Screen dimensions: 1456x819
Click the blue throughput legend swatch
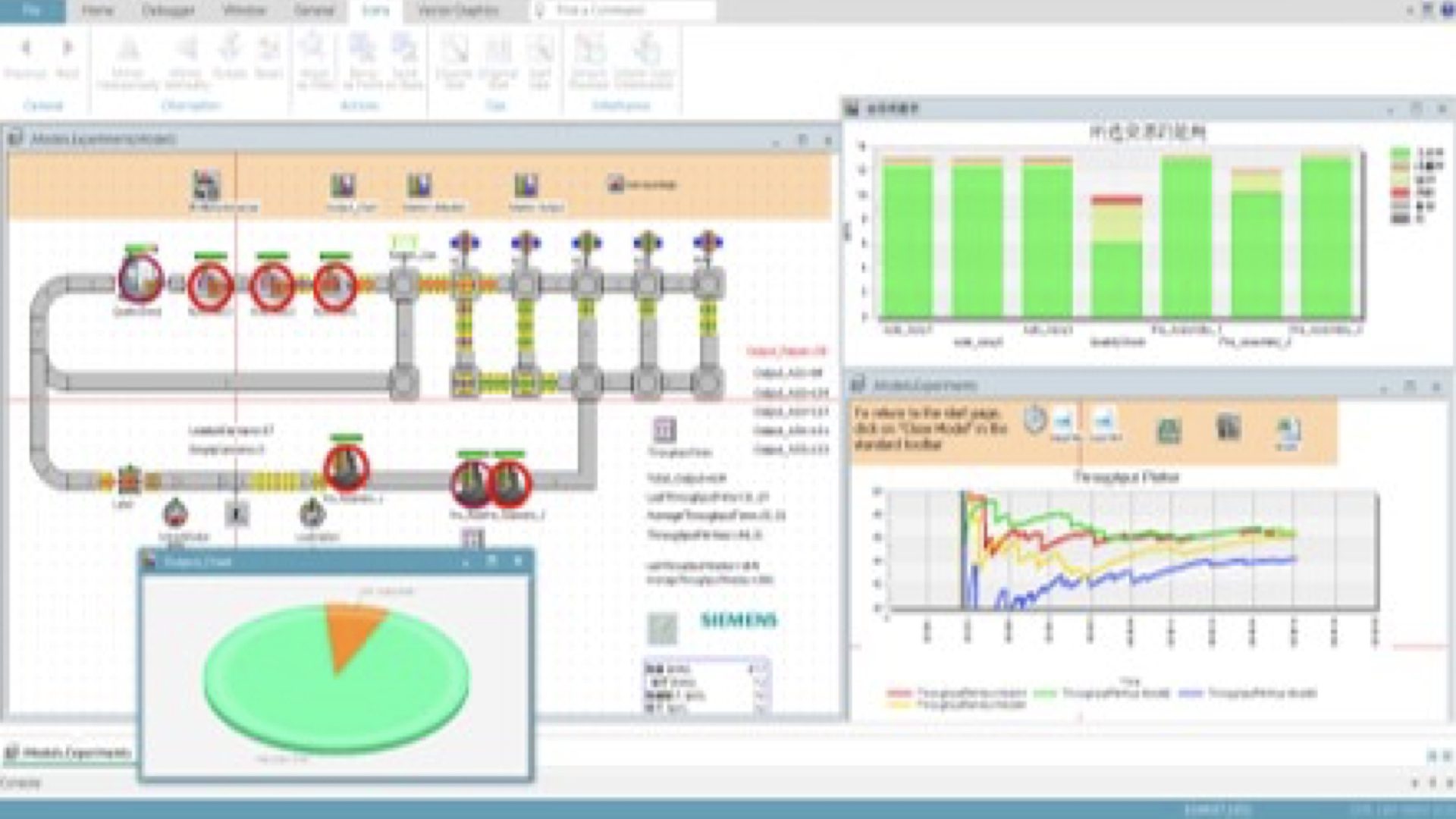point(1191,693)
